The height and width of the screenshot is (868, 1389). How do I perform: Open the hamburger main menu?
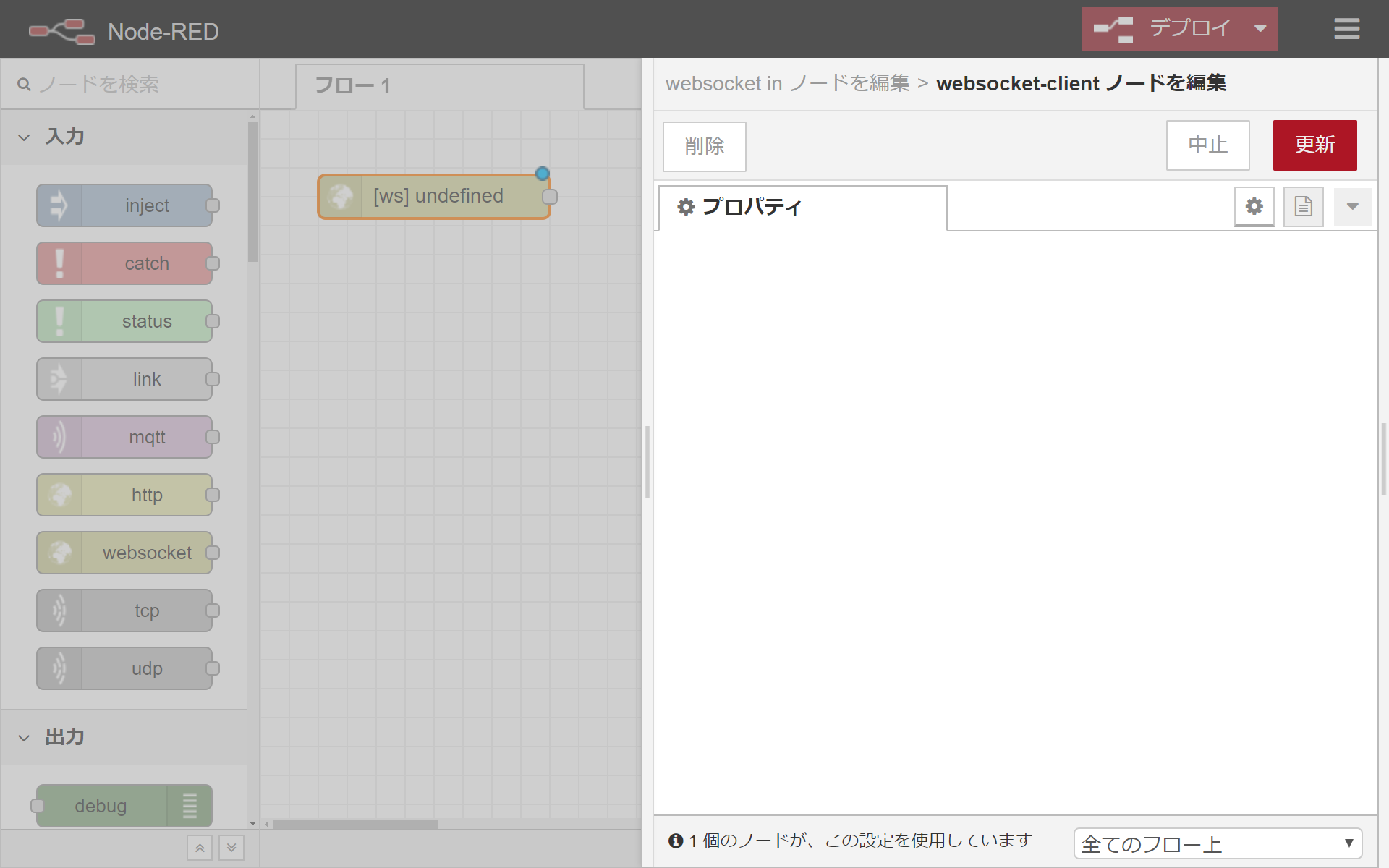coord(1346,29)
